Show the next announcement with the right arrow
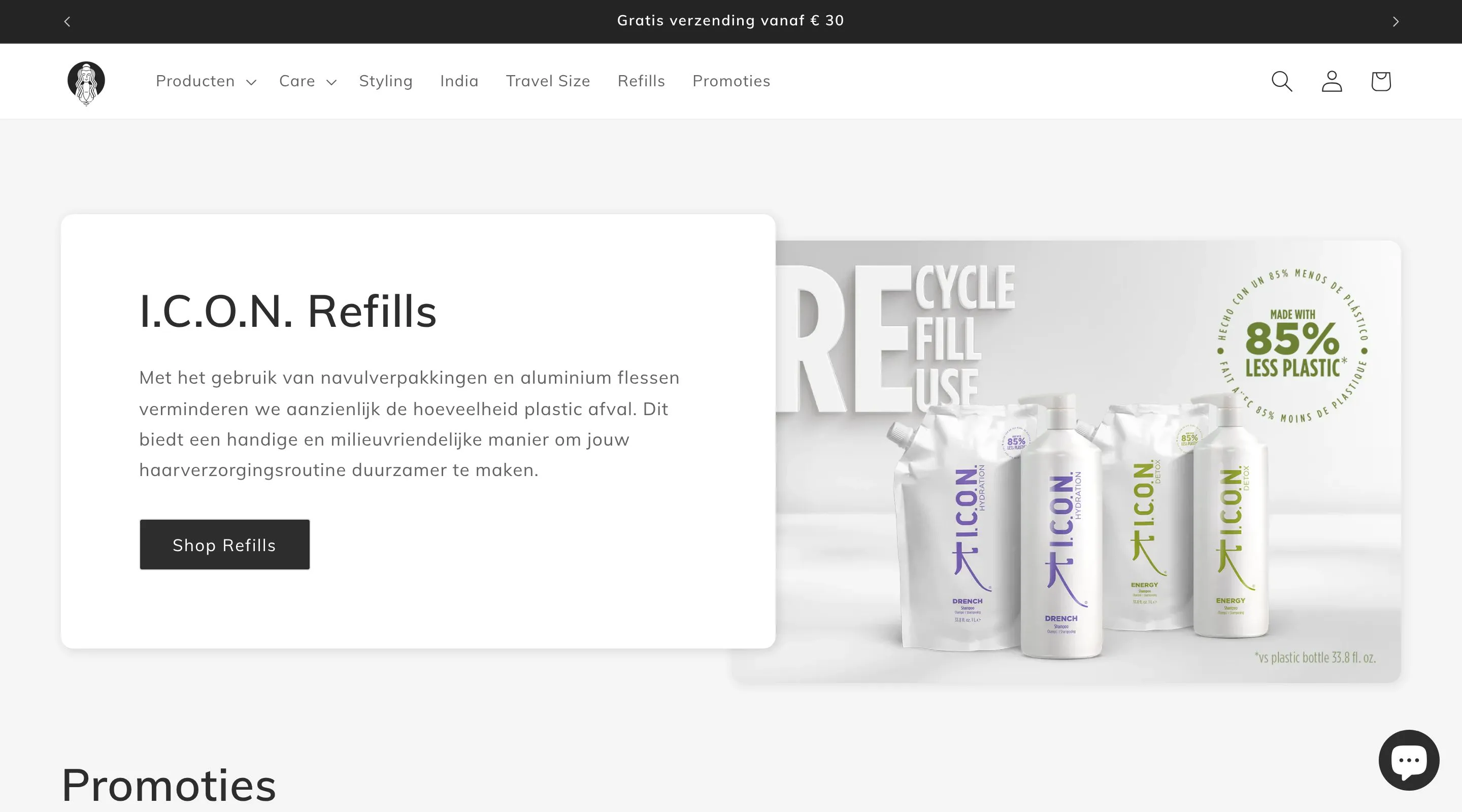 click(x=1395, y=21)
